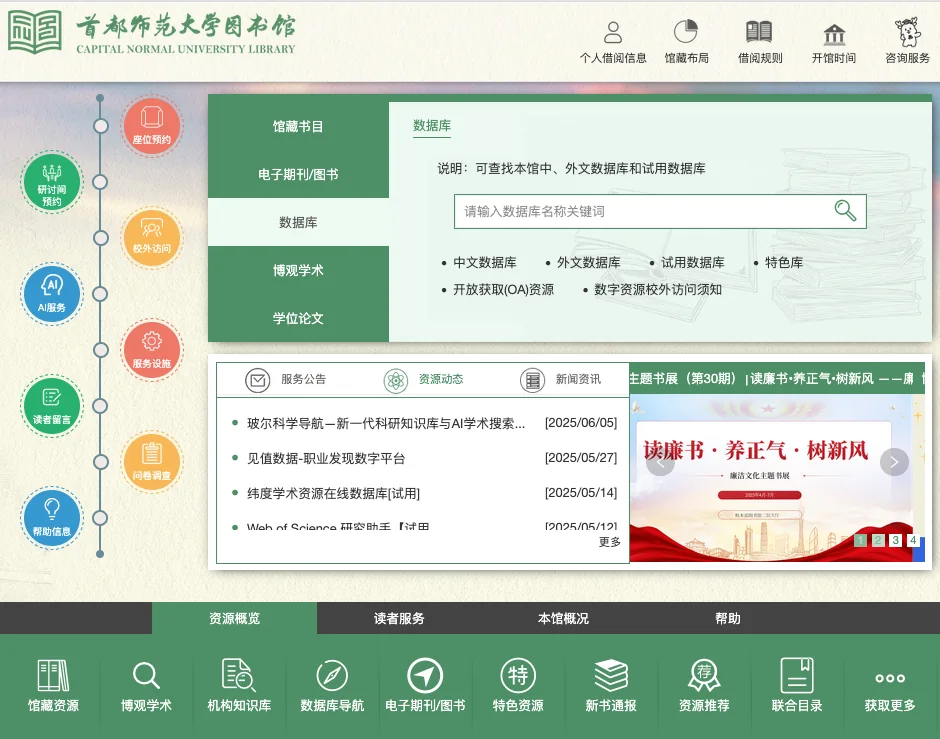This screenshot has height=739, width=940.
Task: Open 开放获取(OA)资源 link
Action: (504, 289)
